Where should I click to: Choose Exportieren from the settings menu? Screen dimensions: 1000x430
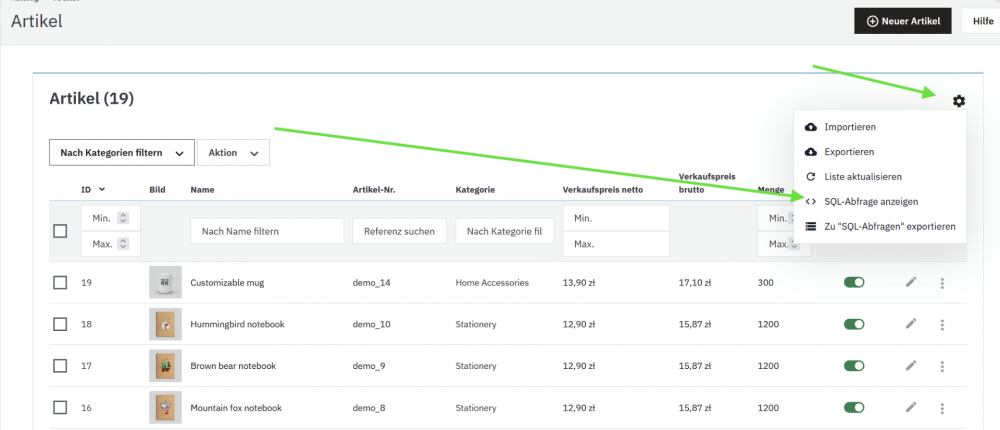[x=880, y=152]
